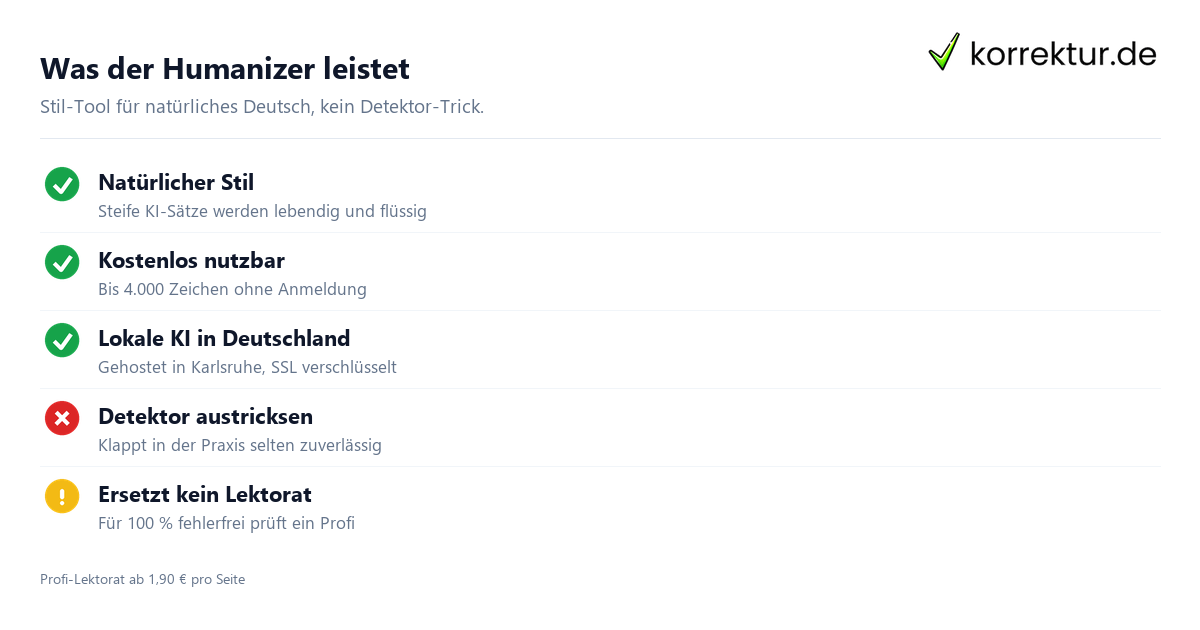The image size is (1200, 630).
Task: Click red cross icon beside Detektor austricksen
Action: click(x=62, y=418)
